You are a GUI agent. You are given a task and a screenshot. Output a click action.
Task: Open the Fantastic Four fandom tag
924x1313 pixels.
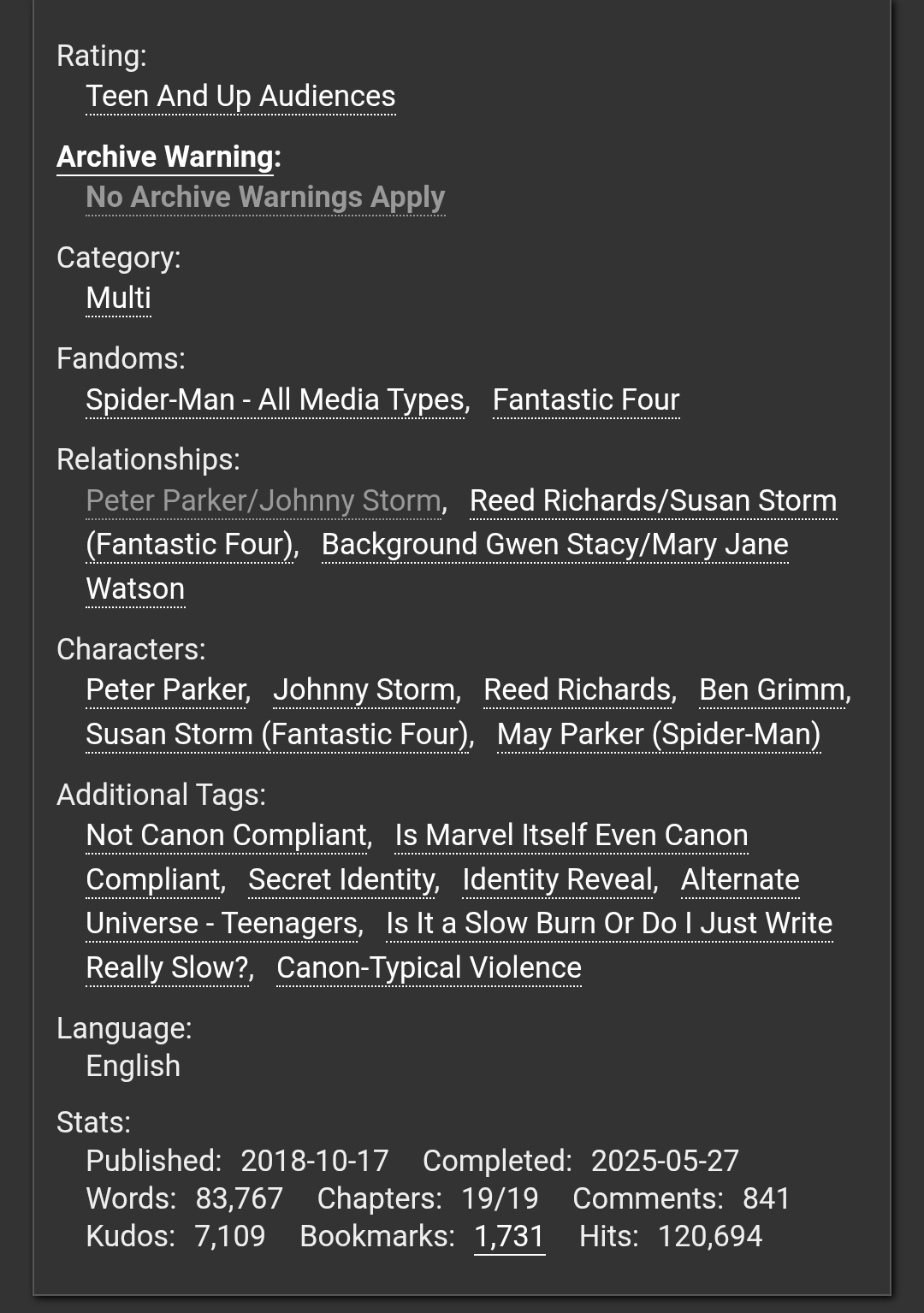pos(586,400)
